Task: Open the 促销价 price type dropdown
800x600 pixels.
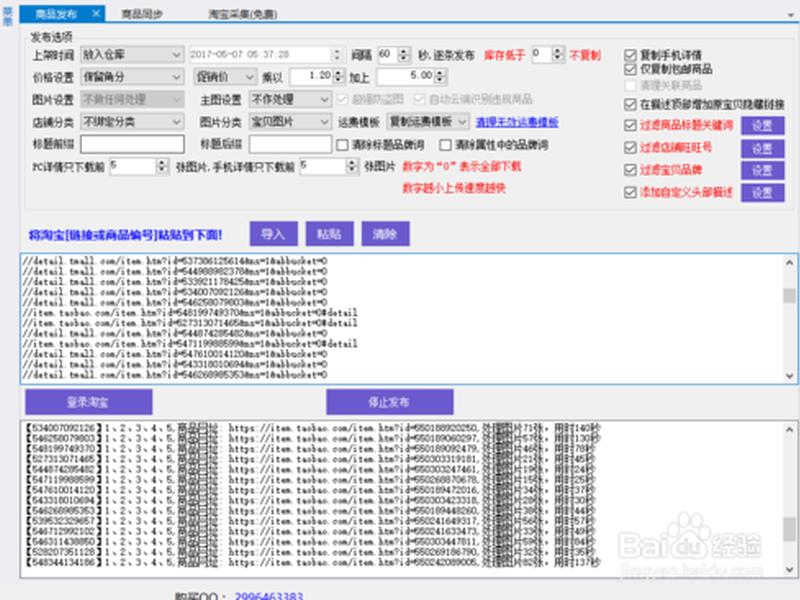Action: coord(225,77)
